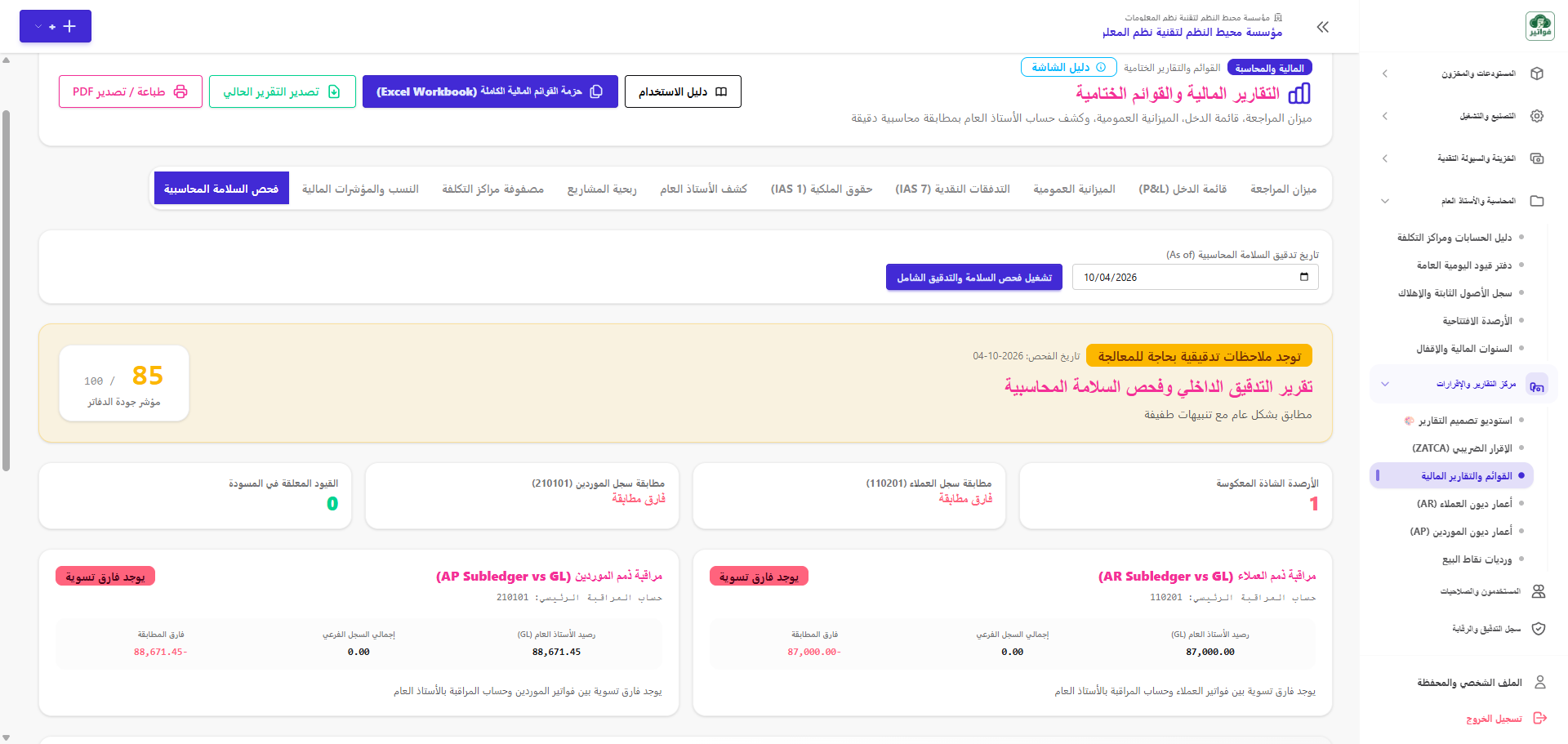Click the تسجيل الخروج link
Viewport: 1568px width, 744px height.
1494,719
